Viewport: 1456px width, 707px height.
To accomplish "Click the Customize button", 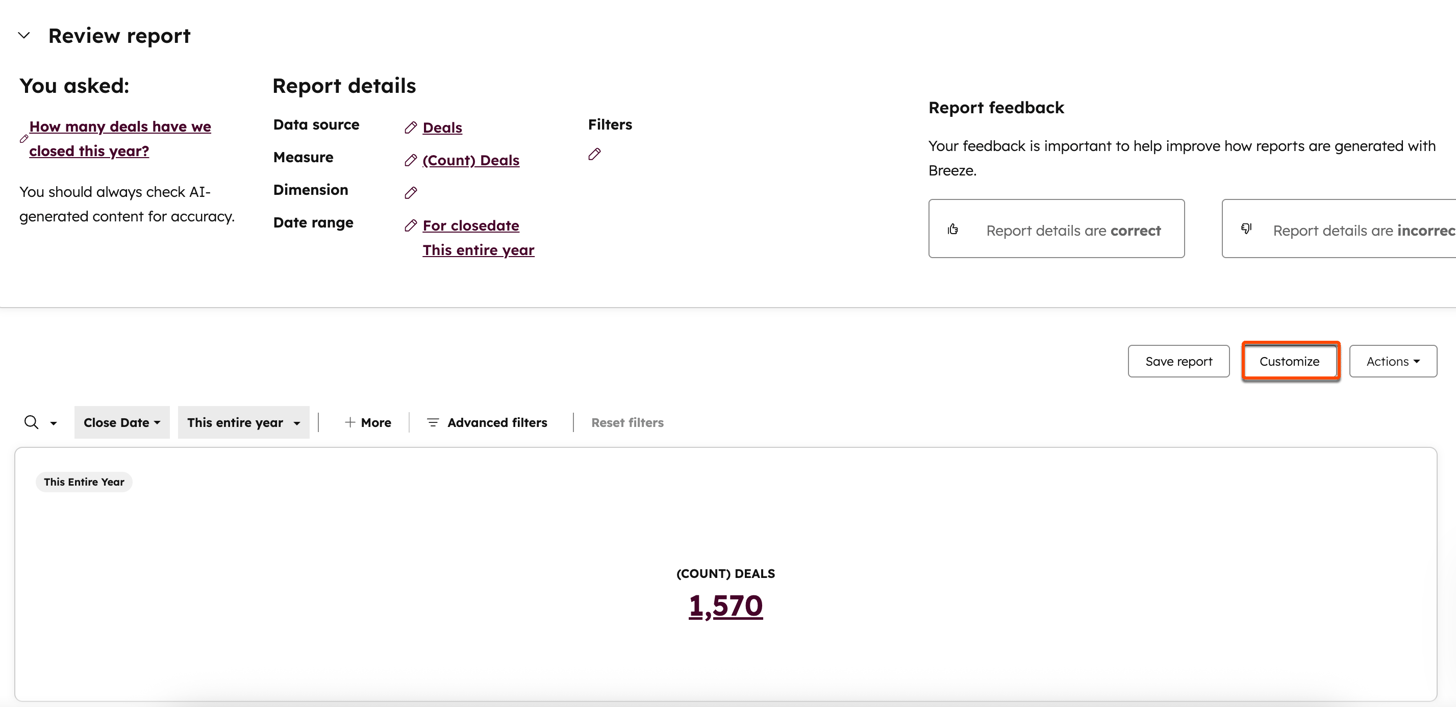I will coord(1289,361).
